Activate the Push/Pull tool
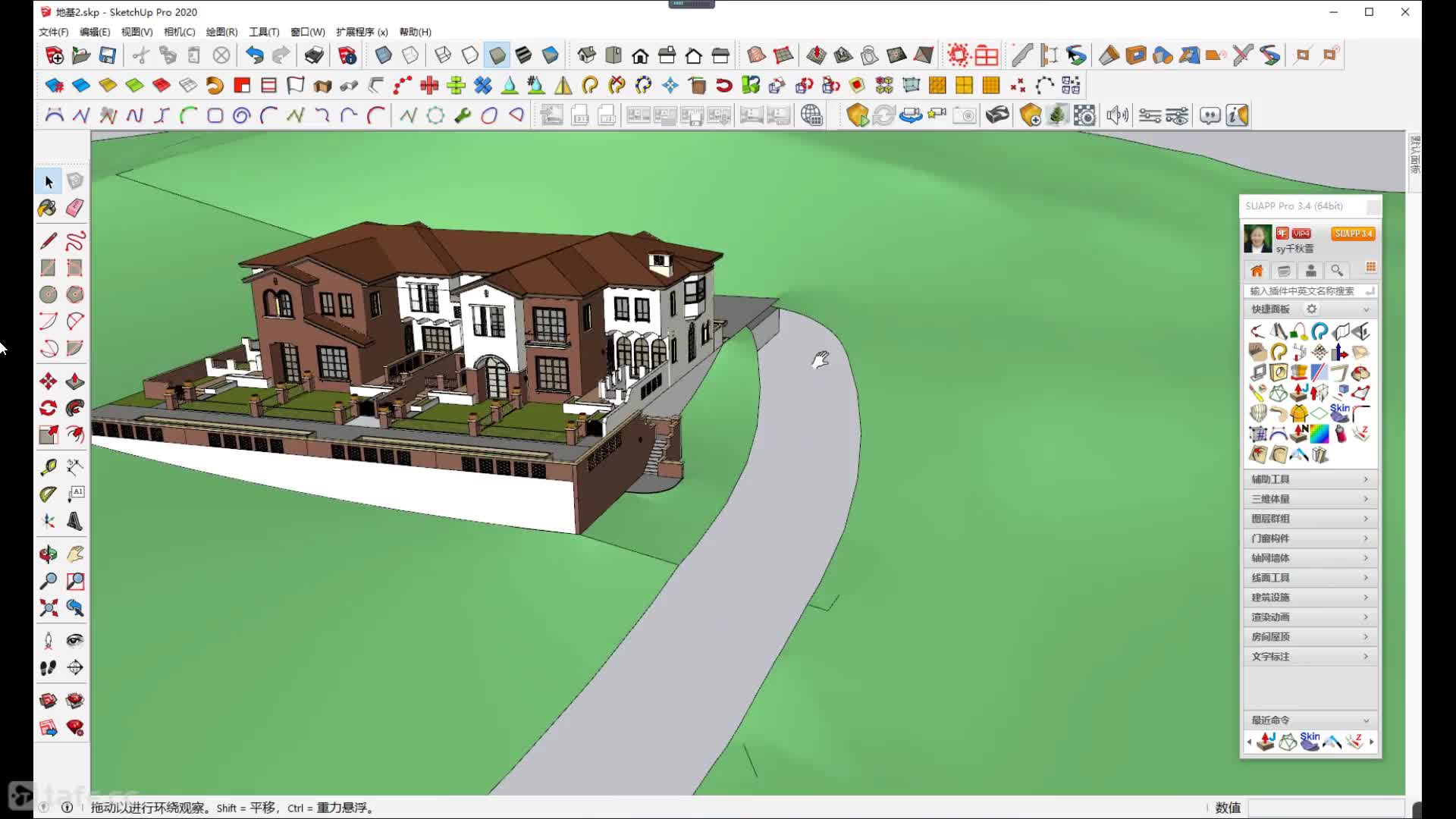This screenshot has height=819, width=1456. [74, 381]
